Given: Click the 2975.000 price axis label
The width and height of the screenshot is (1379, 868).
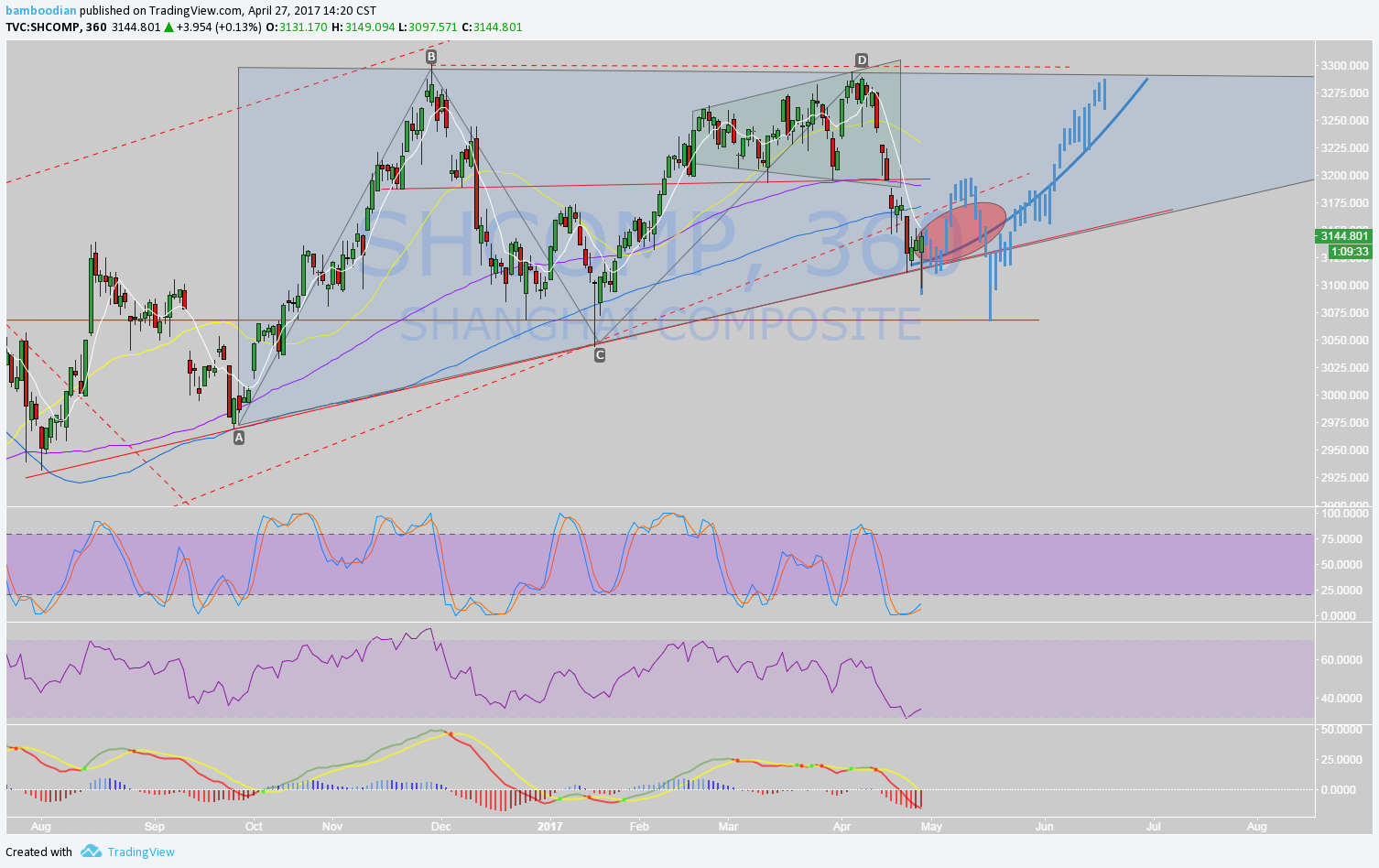Looking at the screenshot, I should tap(1344, 423).
